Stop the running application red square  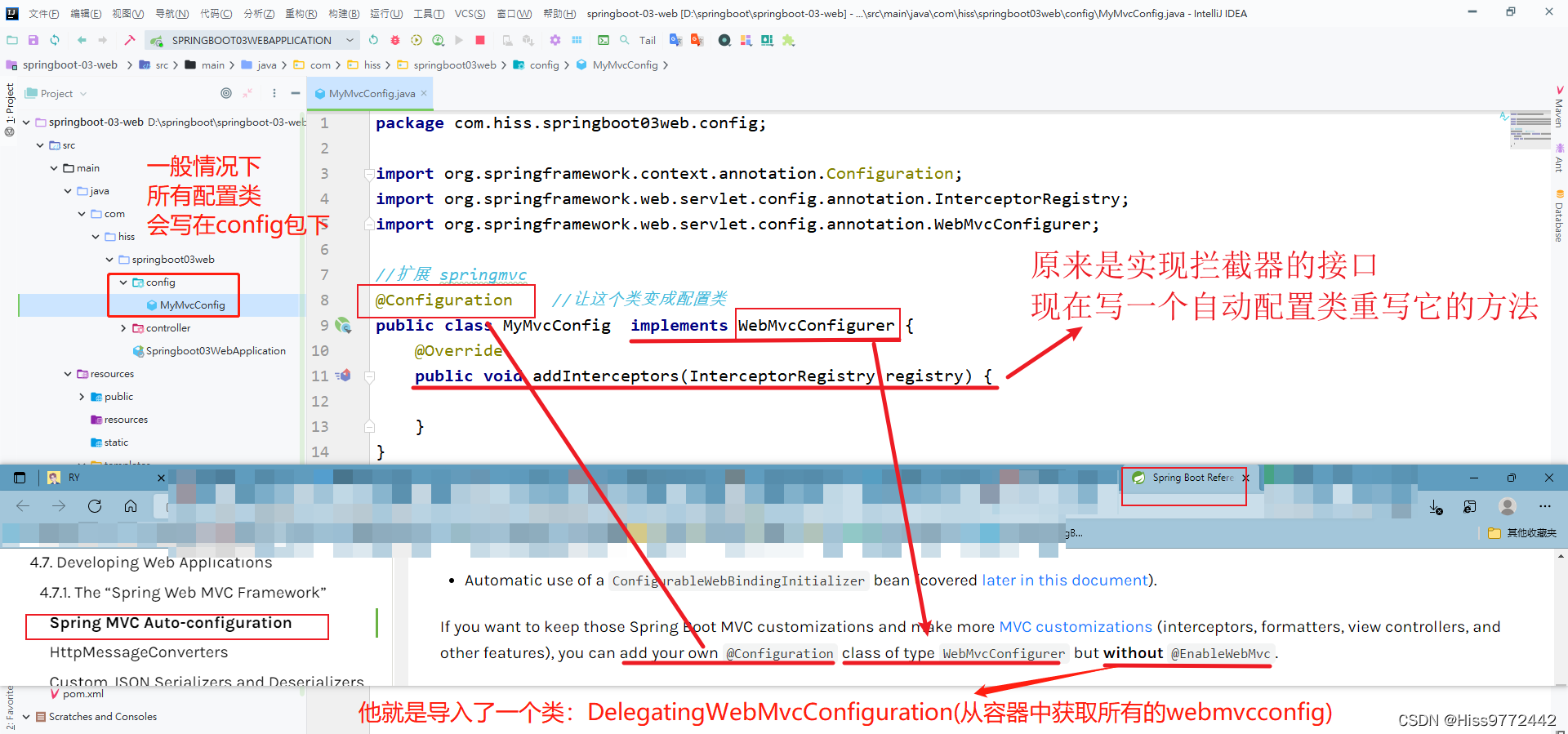coord(480,40)
